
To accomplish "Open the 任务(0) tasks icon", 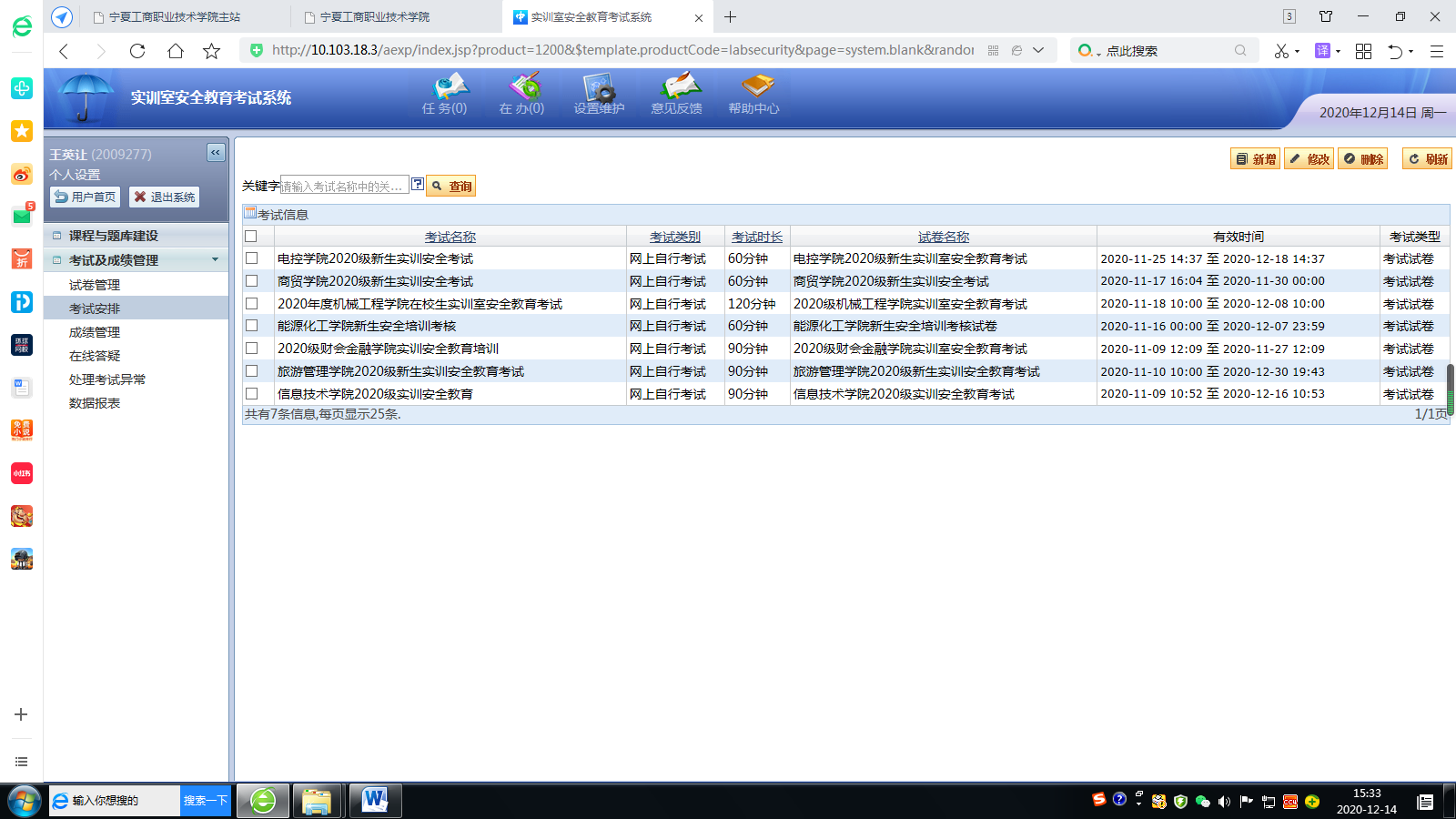I will click(x=445, y=94).
